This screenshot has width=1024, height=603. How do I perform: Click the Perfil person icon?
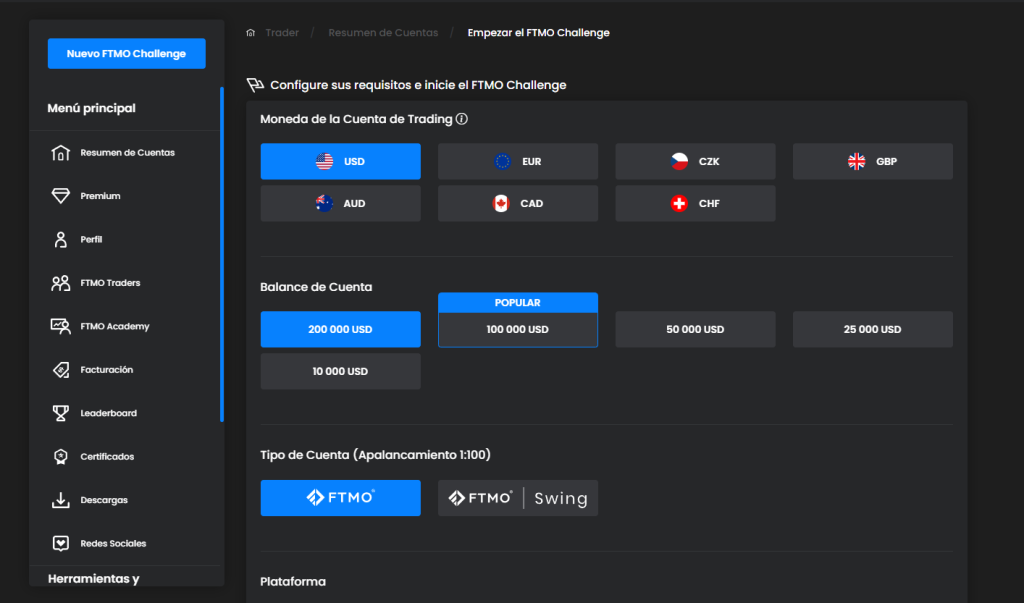point(61,240)
